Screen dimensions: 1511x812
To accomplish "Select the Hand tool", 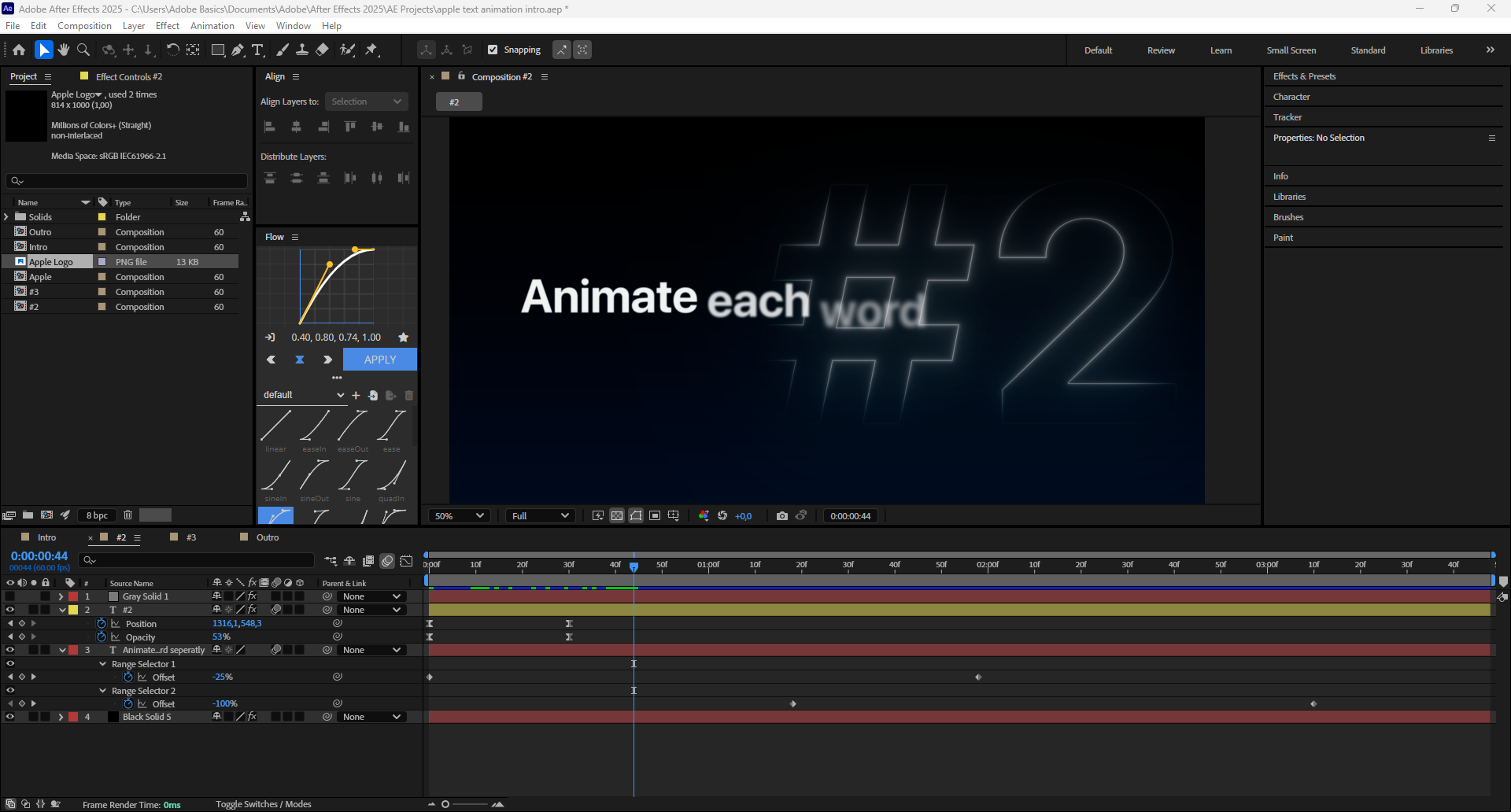I will click(64, 50).
